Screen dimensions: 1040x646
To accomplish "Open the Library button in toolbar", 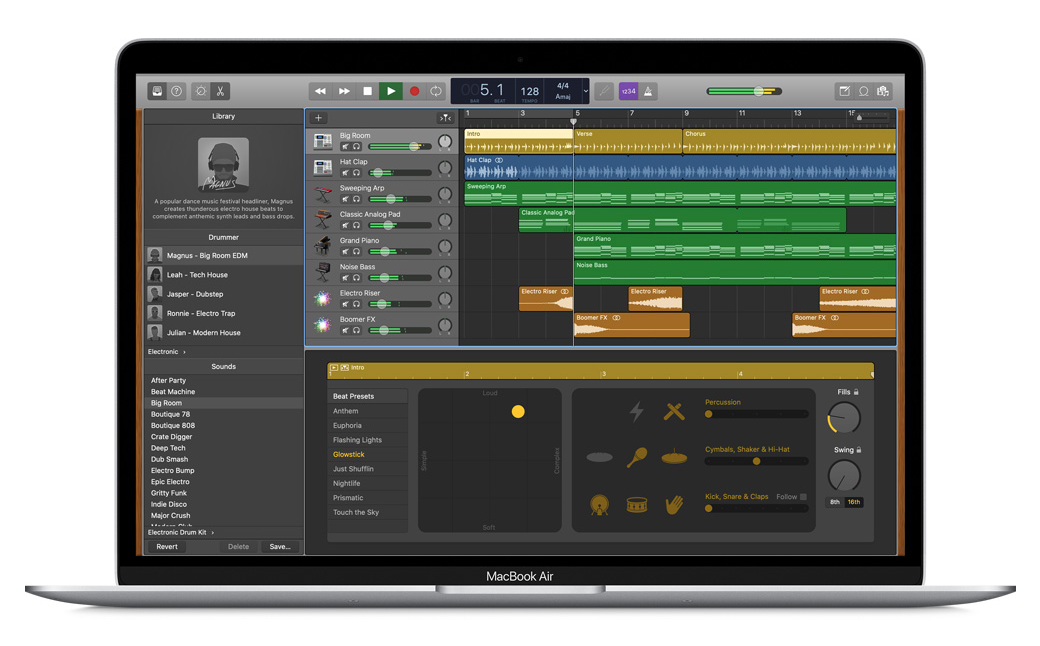I will tap(157, 91).
